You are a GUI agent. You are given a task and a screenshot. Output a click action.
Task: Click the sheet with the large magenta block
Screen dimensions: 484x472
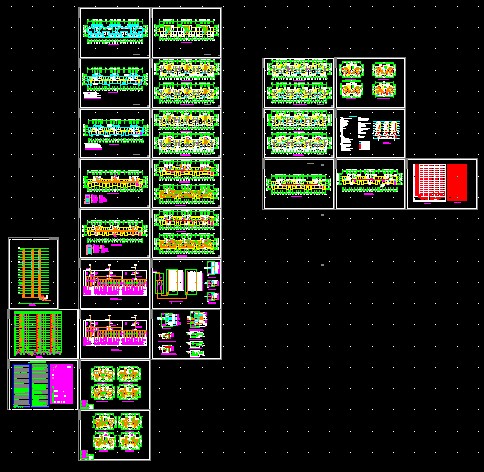pyautogui.click(x=43, y=385)
